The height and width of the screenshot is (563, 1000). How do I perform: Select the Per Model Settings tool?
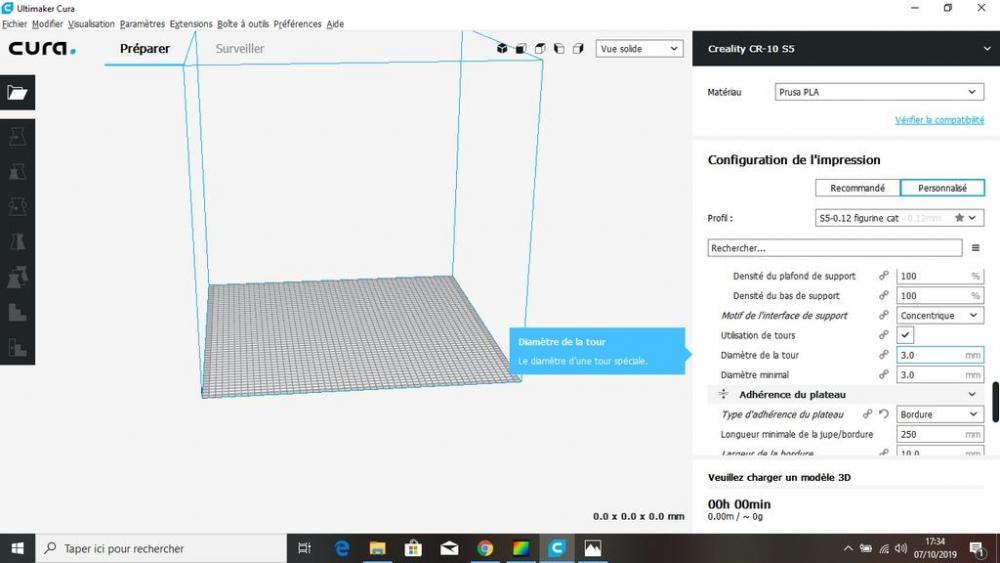tap(17, 277)
